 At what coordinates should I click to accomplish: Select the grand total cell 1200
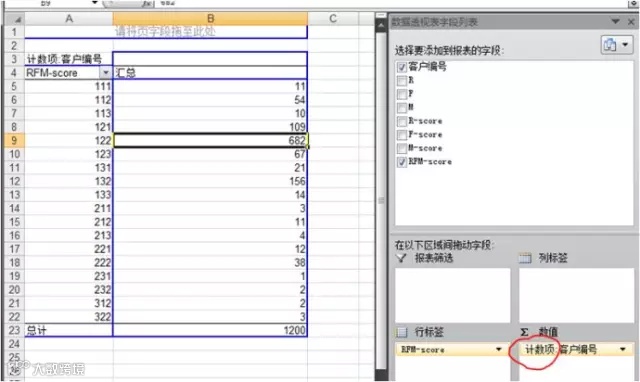point(210,330)
